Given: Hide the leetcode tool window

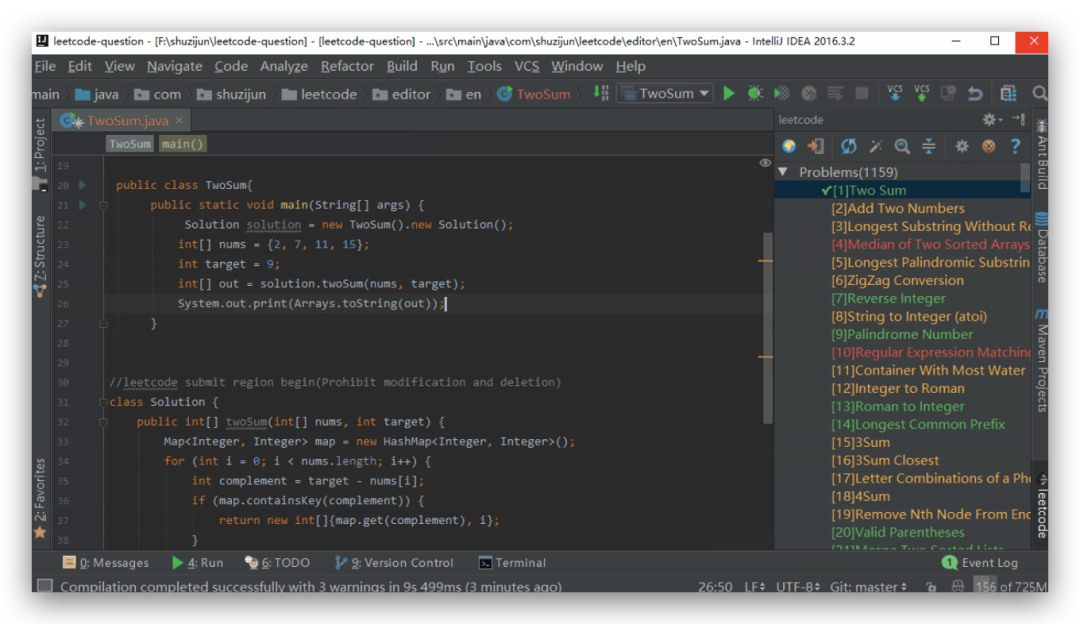Looking at the screenshot, I should [x=1018, y=119].
